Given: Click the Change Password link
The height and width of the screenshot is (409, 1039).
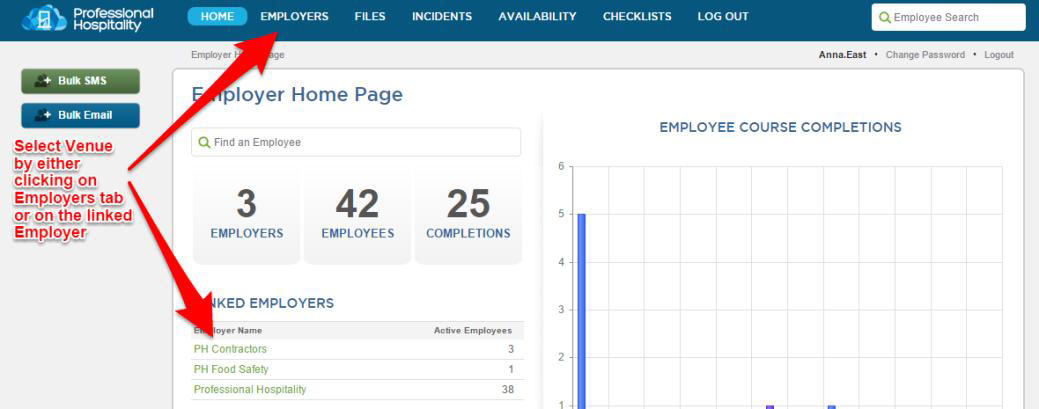Looking at the screenshot, I should (925, 55).
